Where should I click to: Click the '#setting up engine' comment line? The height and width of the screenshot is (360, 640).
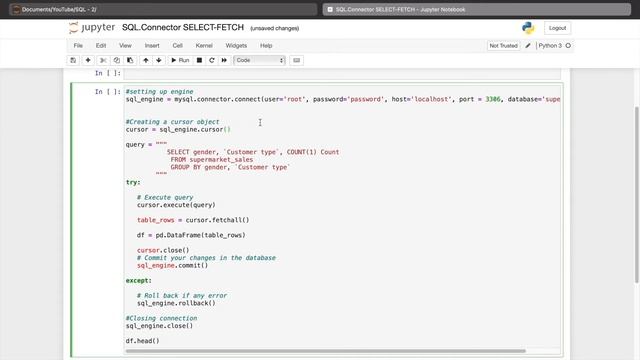[160, 91]
